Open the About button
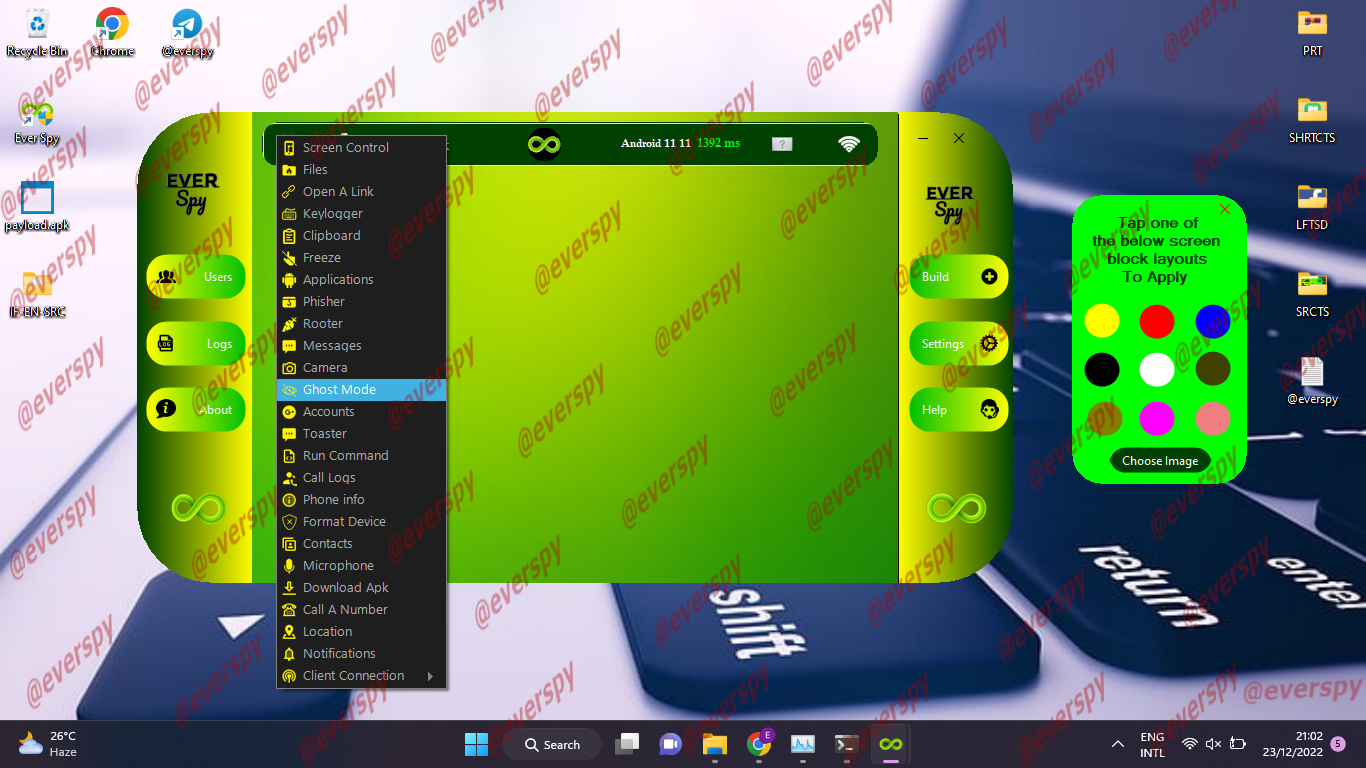The width and height of the screenshot is (1366, 768). pos(196,409)
